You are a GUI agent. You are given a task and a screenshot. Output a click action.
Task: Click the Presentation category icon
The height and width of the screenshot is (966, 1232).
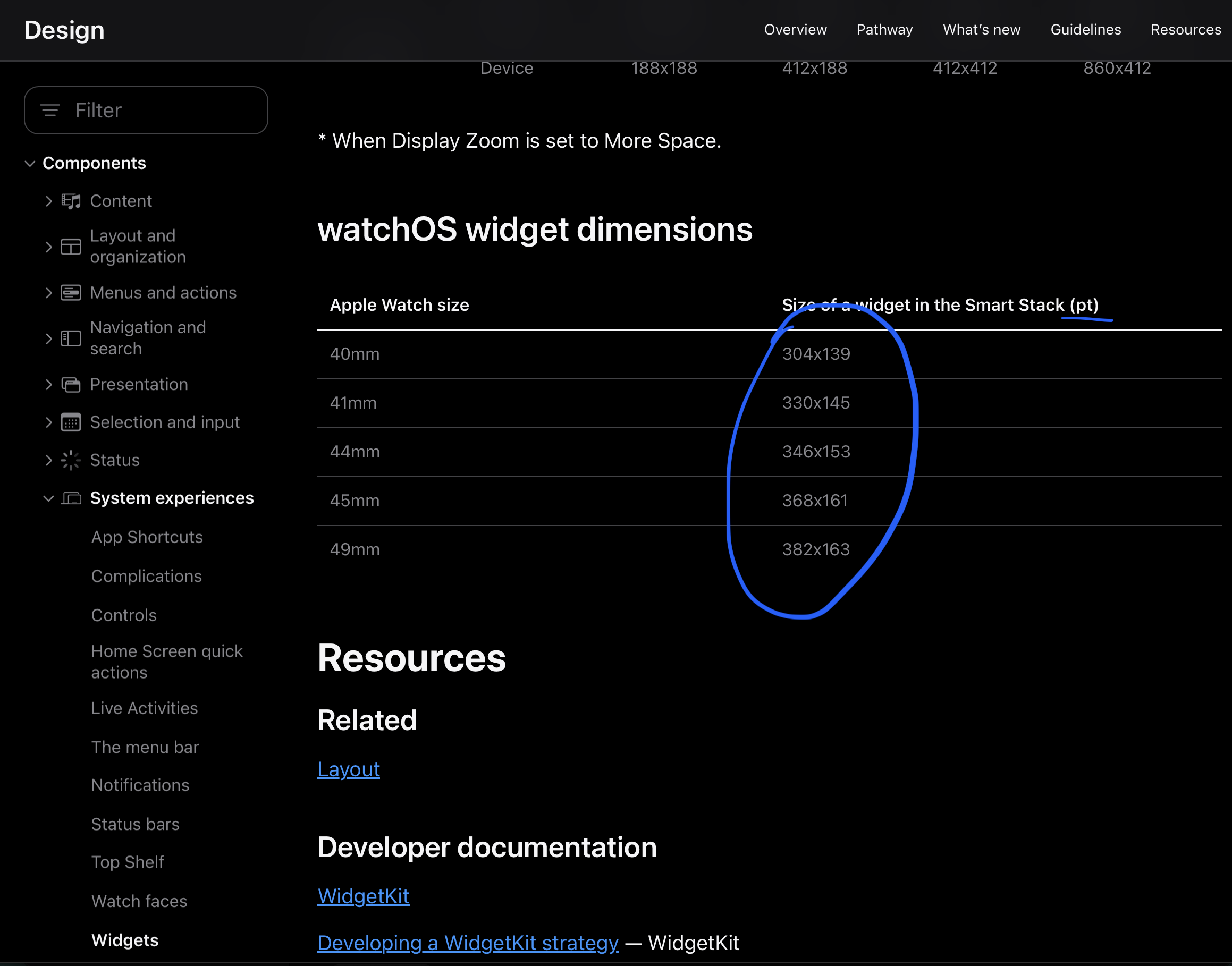pyautogui.click(x=71, y=385)
